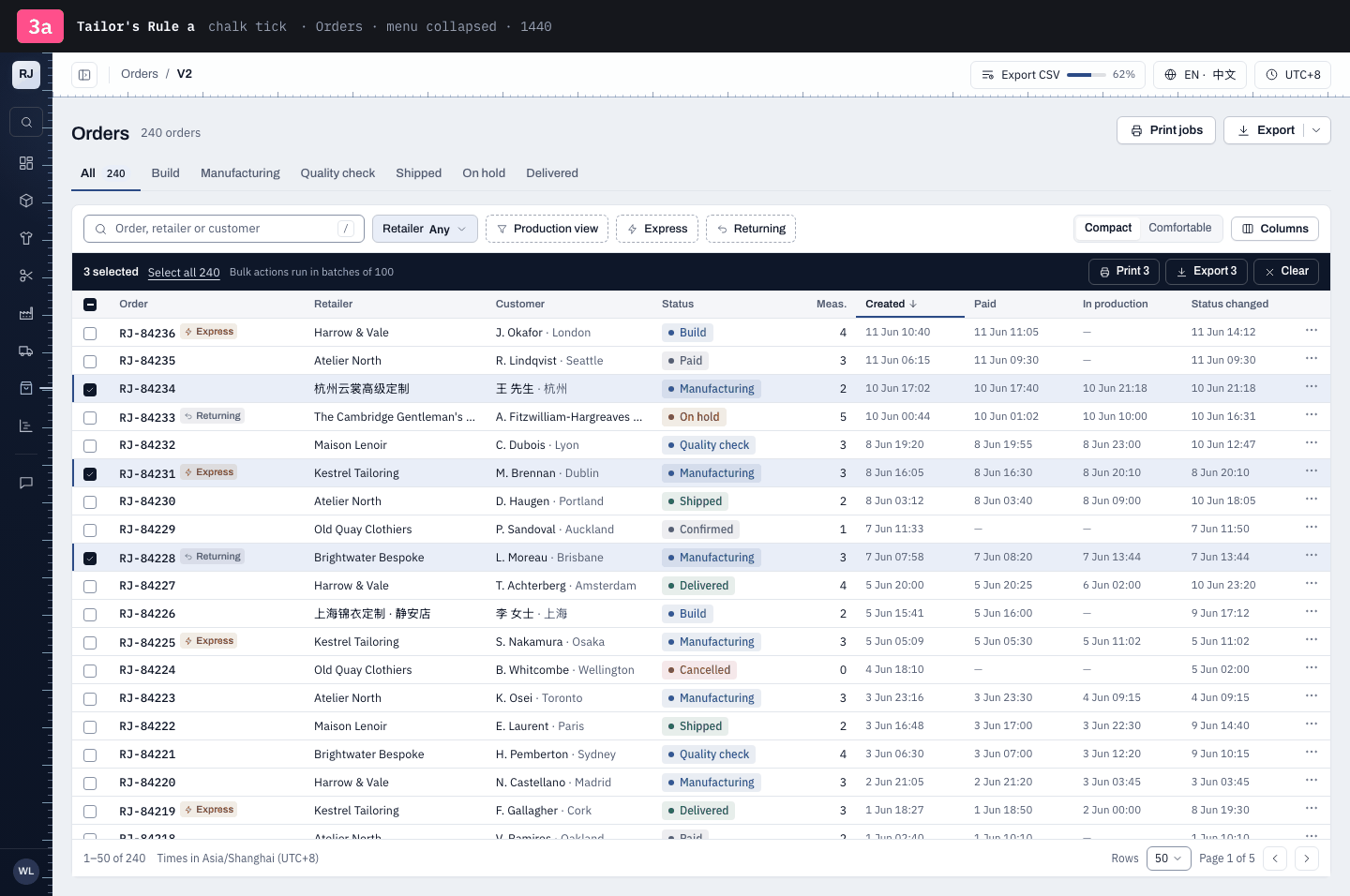This screenshot has height=896, width=1350.
Task: Switch to the Manufacturing tab
Action: coord(240,173)
